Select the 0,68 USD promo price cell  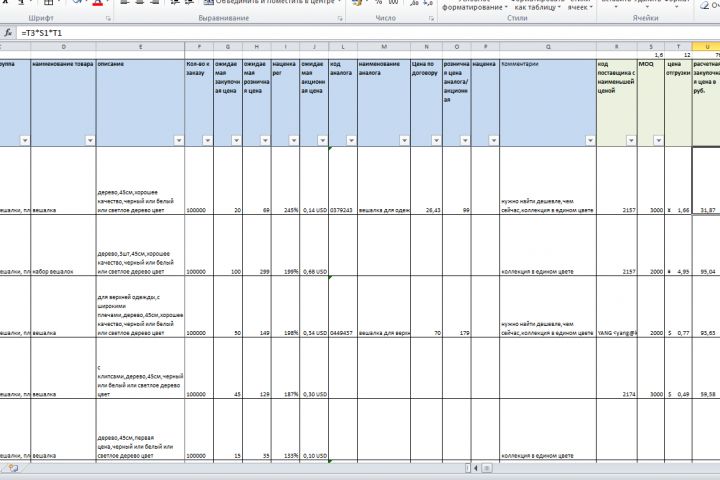(x=315, y=245)
